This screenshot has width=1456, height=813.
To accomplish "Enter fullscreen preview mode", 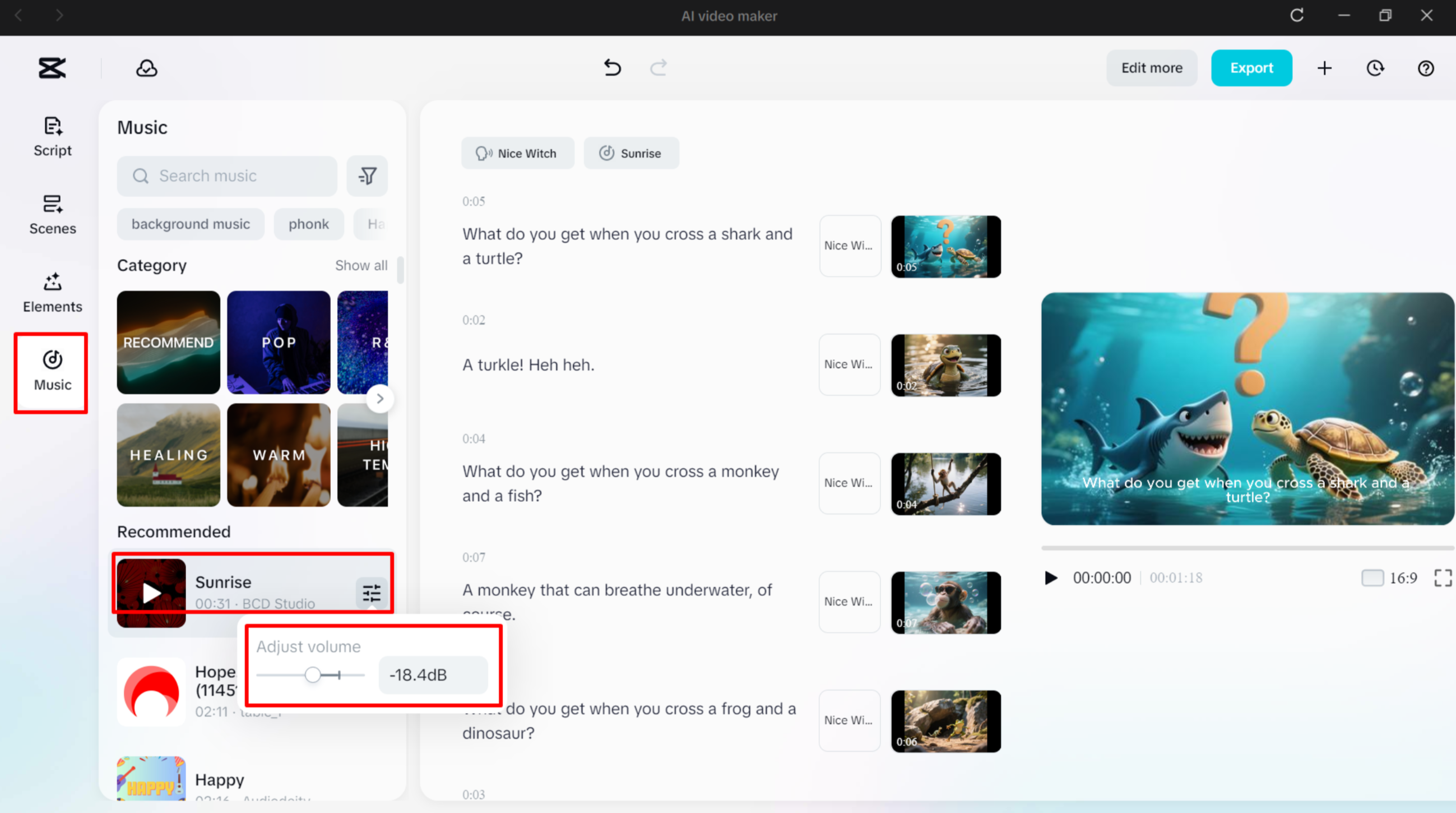I will pyautogui.click(x=1442, y=578).
